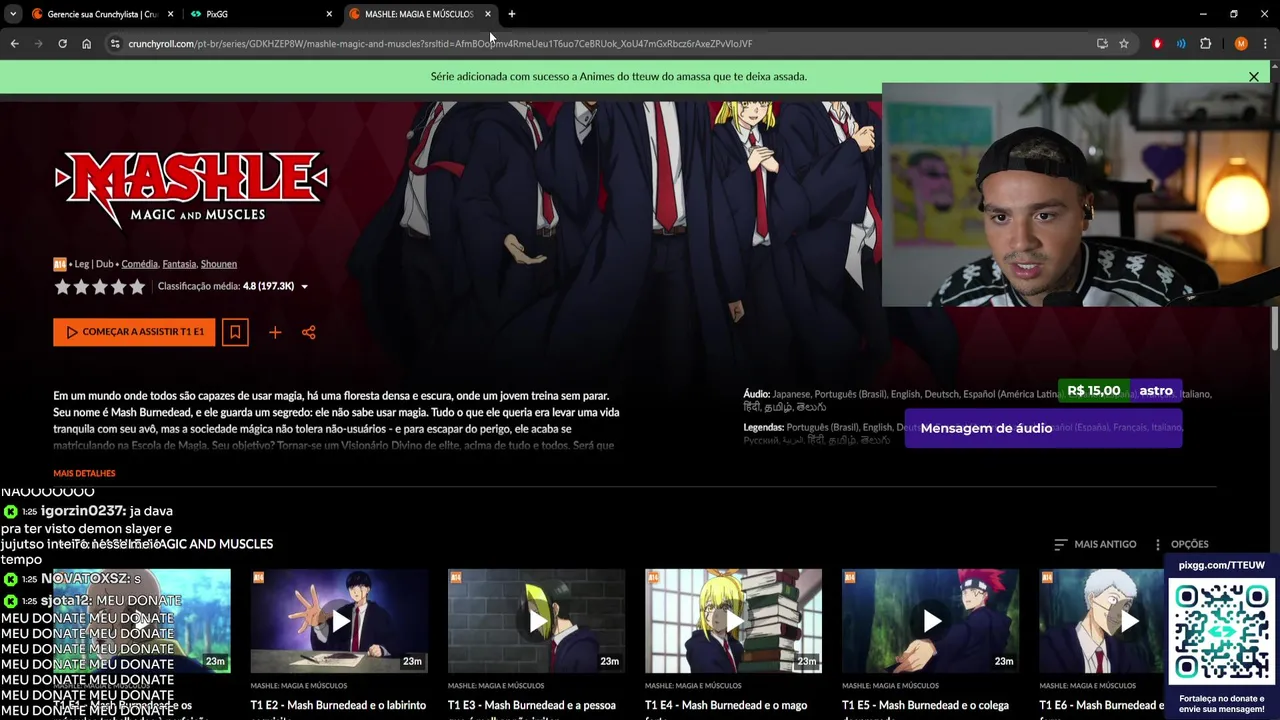Close the Gerencie sua Crunchylista tab
Image resolution: width=1280 pixels, height=720 pixels.
pyautogui.click(x=171, y=14)
